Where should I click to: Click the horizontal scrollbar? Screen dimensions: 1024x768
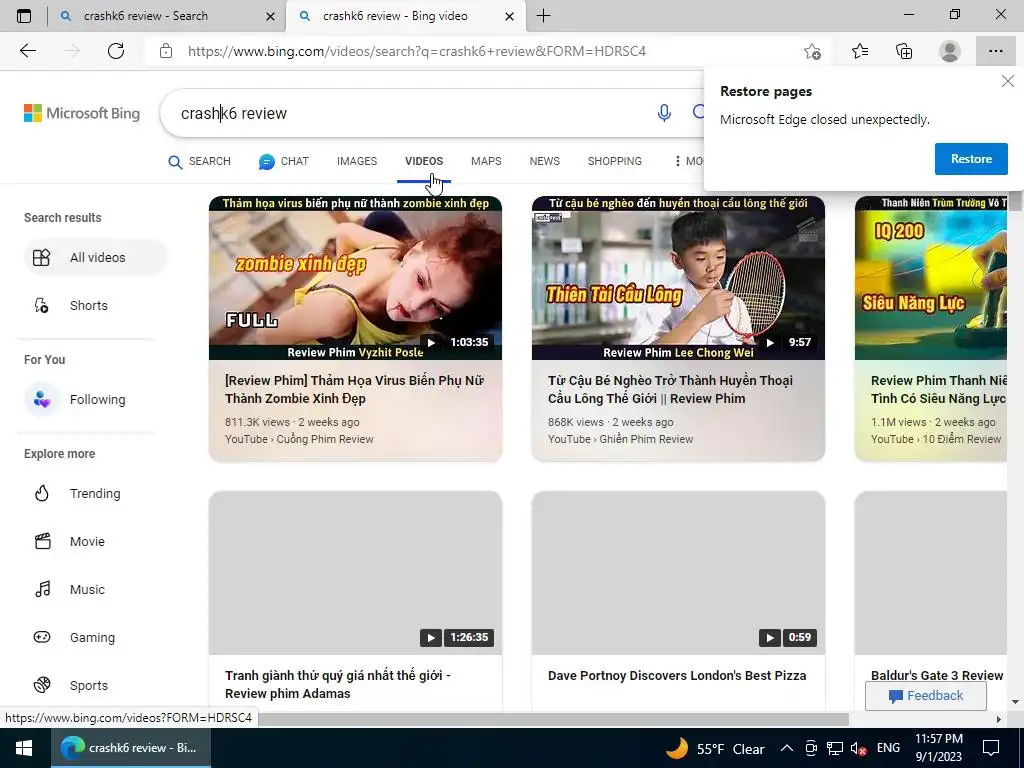[555, 719]
